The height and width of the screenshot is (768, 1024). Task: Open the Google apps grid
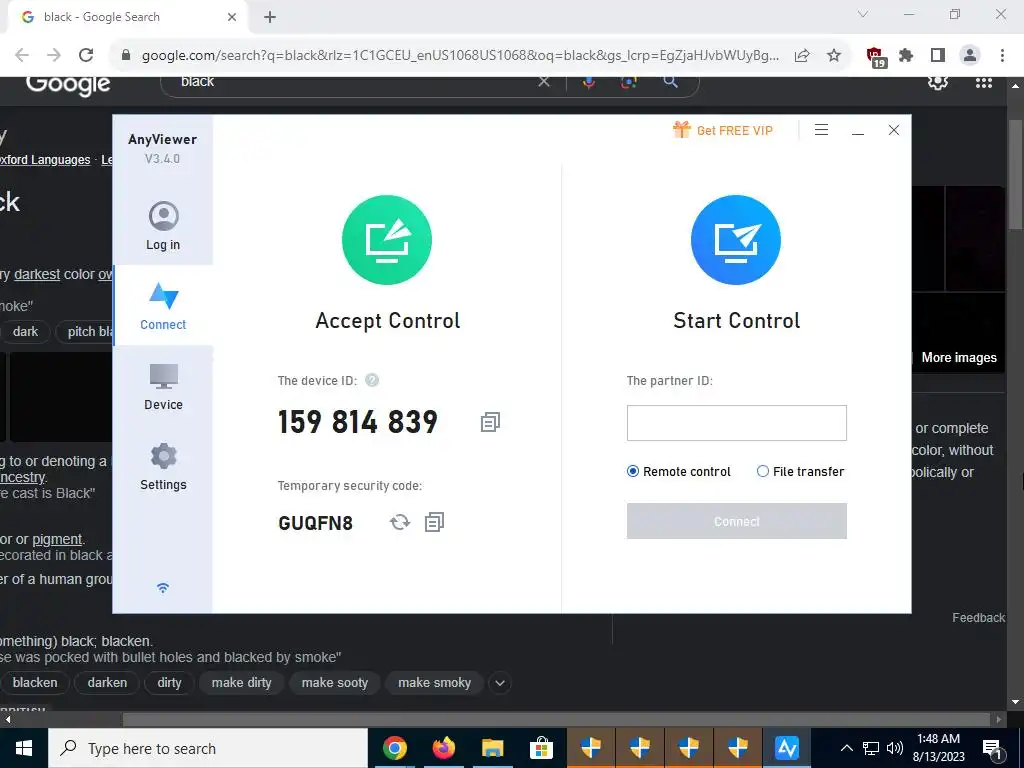pos(984,82)
